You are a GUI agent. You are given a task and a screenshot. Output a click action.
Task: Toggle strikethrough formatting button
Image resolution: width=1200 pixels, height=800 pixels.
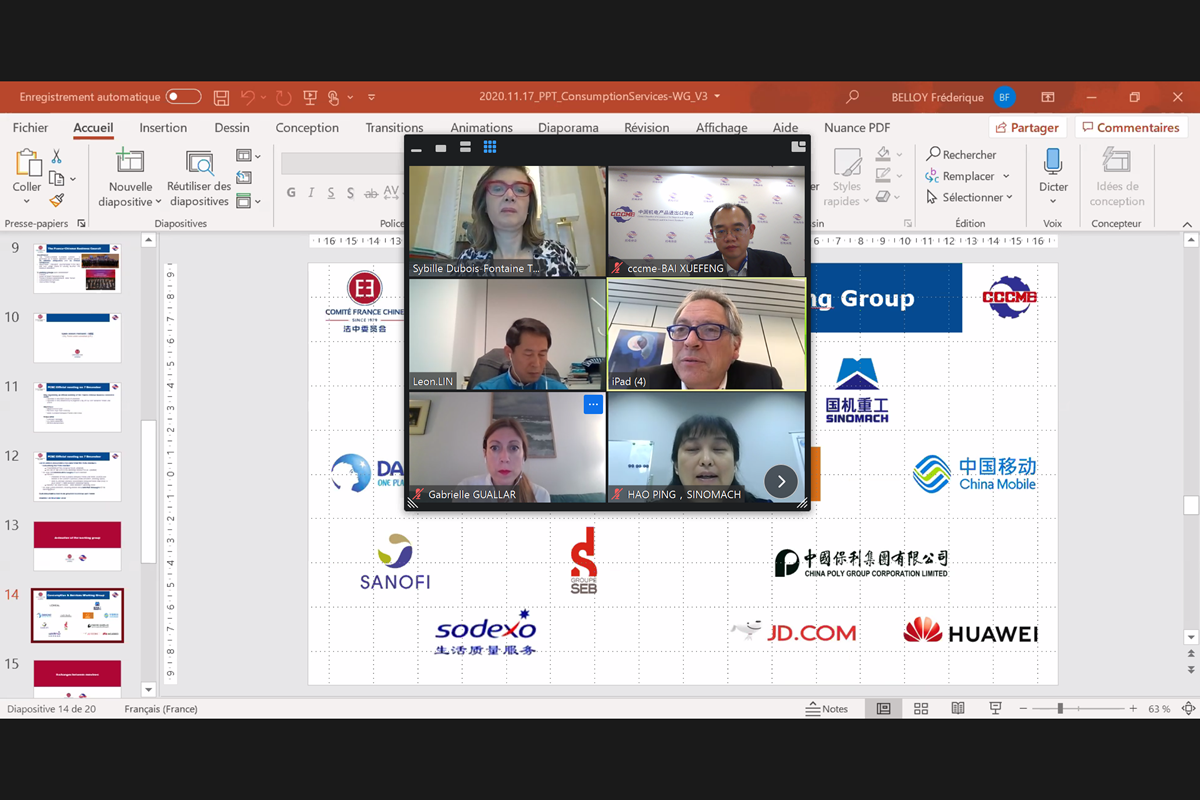[x=370, y=193]
